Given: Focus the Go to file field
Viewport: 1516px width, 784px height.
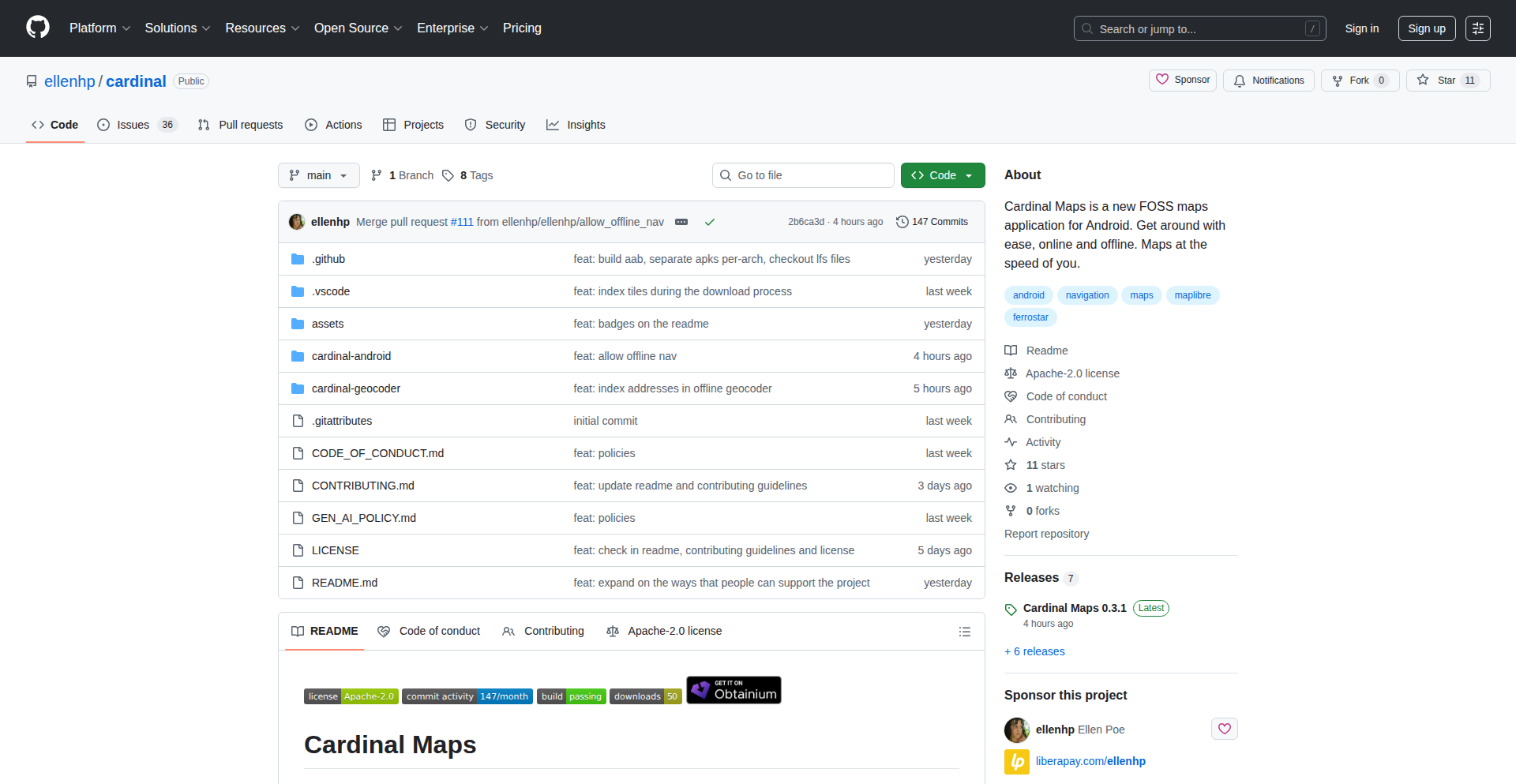Looking at the screenshot, I should click(x=803, y=175).
